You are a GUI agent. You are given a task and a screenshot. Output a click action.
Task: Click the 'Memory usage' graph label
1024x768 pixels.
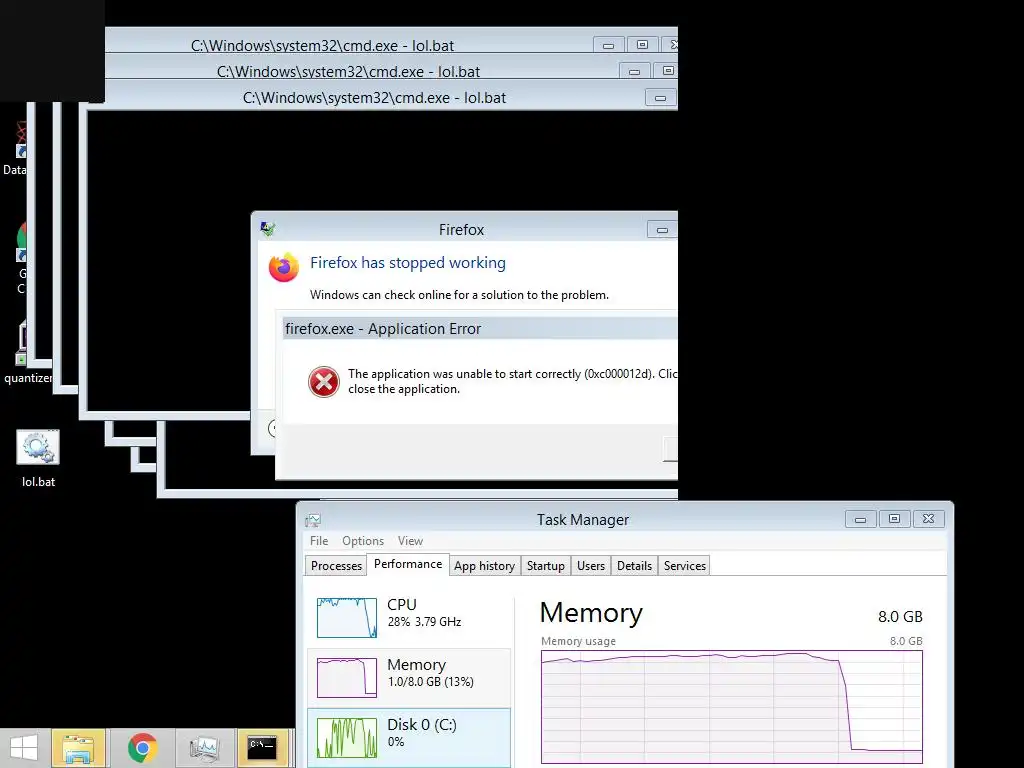578,641
